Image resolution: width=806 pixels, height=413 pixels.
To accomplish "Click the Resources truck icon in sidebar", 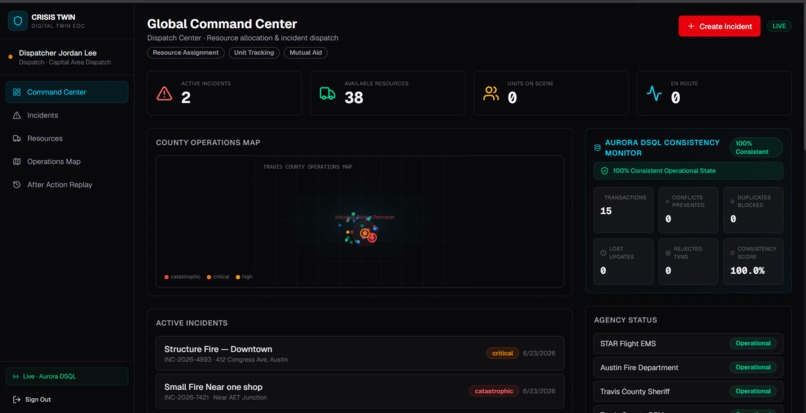I will 16,138.
